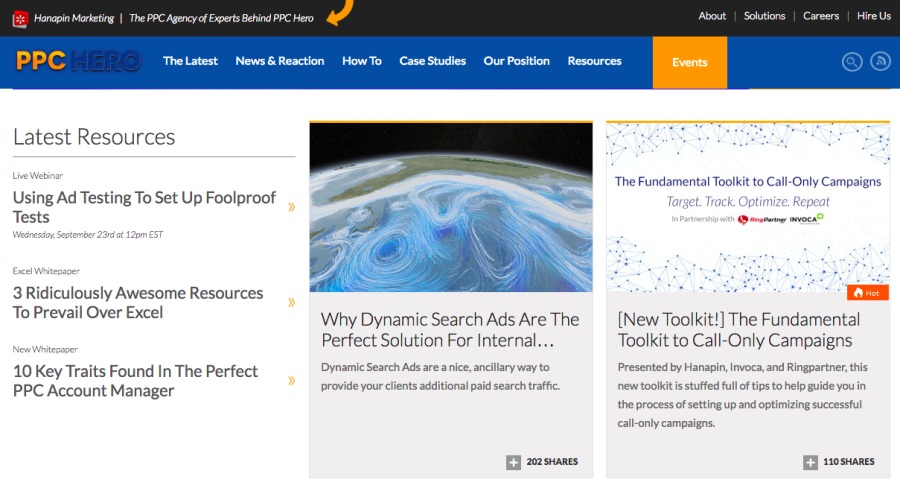The image size is (900, 497).
Task: Open New Toolkit Call-Only Campaigns article title
Action: (x=739, y=329)
